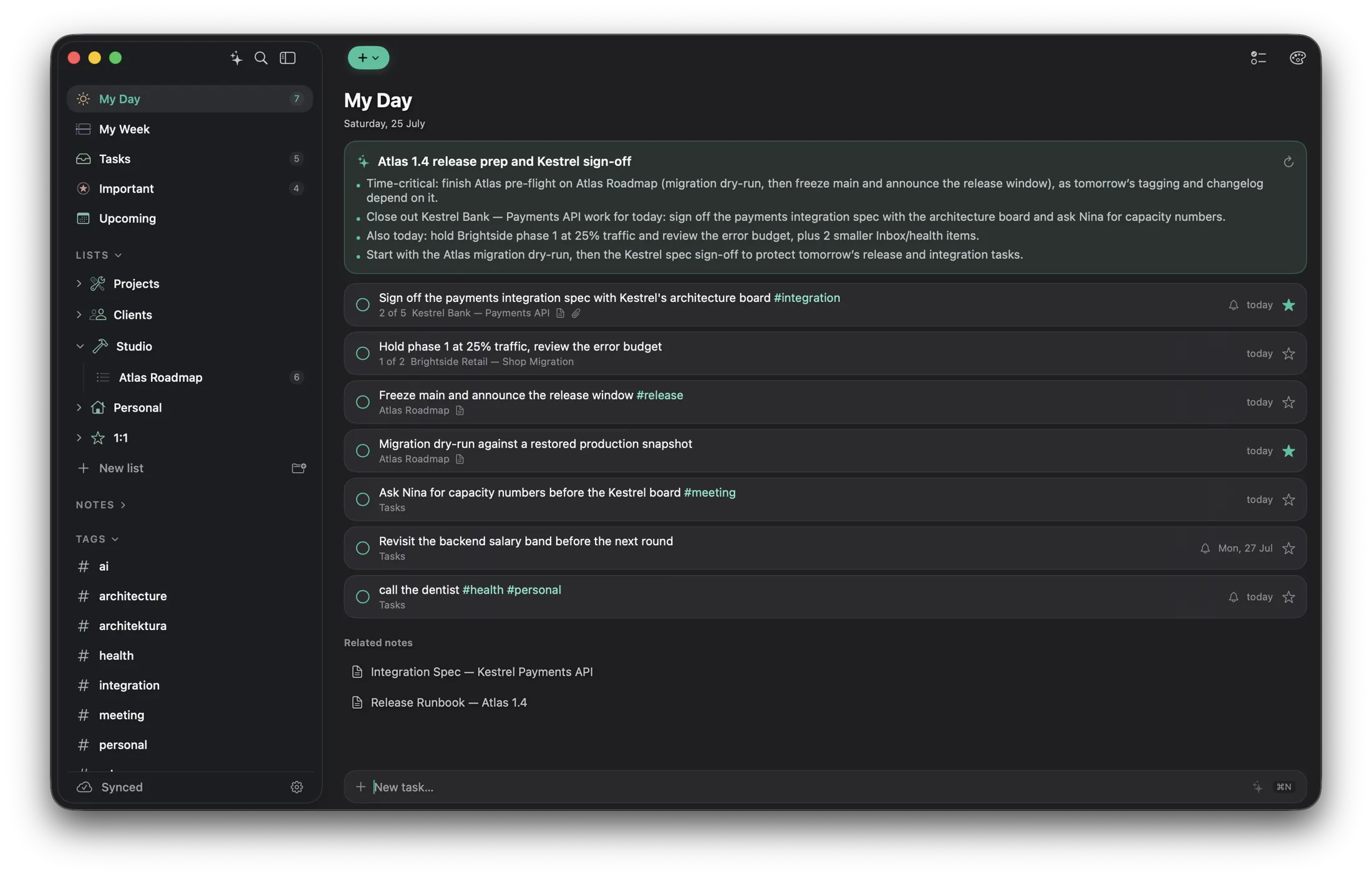
Task: Star the Revisit salary band task
Action: coord(1288,548)
